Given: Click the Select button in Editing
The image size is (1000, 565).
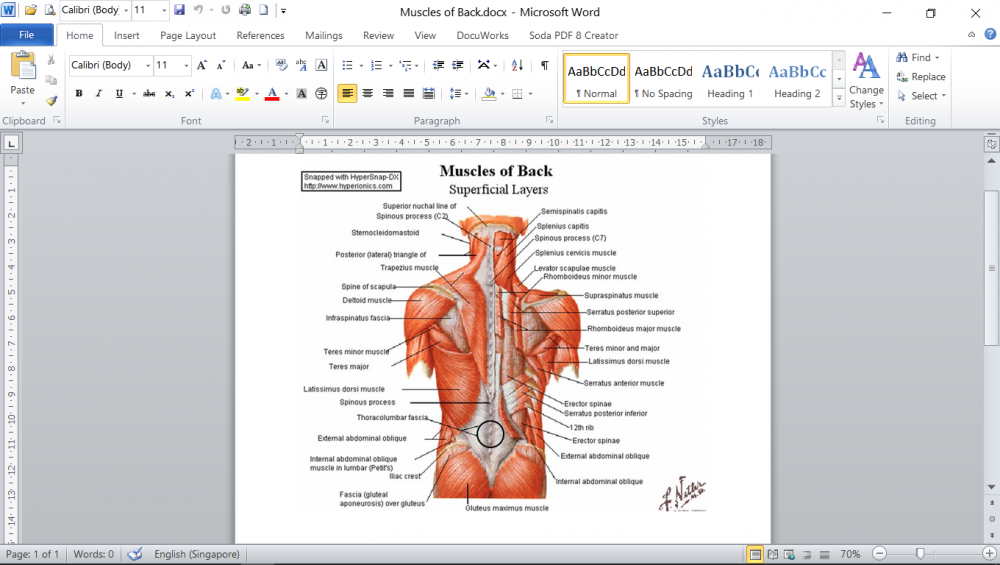Looking at the screenshot, I should (920, 96).
